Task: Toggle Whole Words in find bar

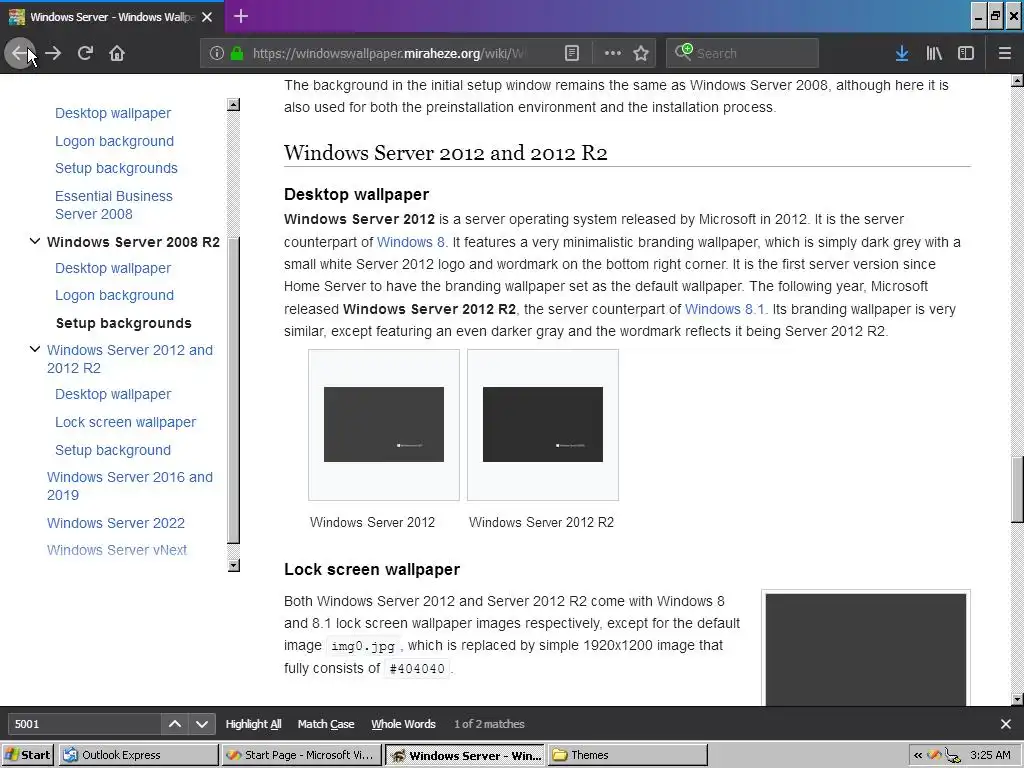Action: [x=403, y=724]
